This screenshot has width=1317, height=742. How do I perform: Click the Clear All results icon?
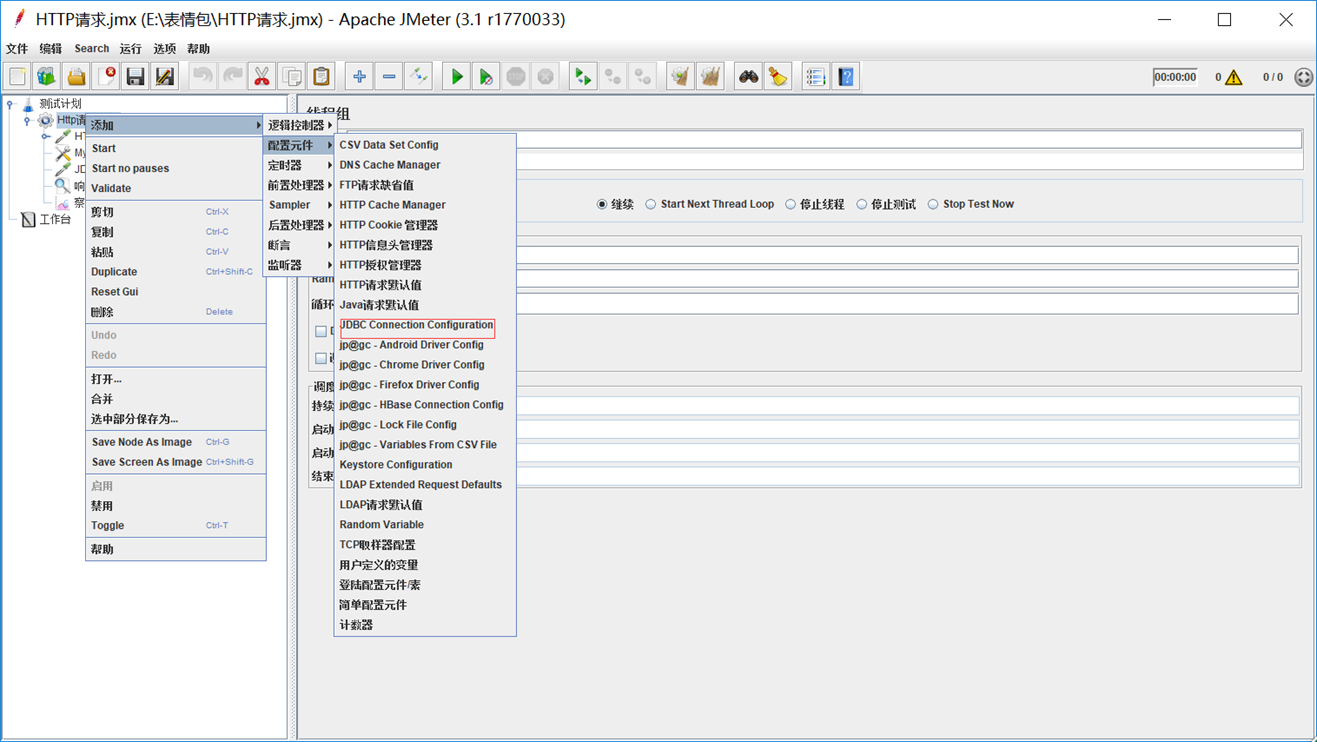(710, 77)
